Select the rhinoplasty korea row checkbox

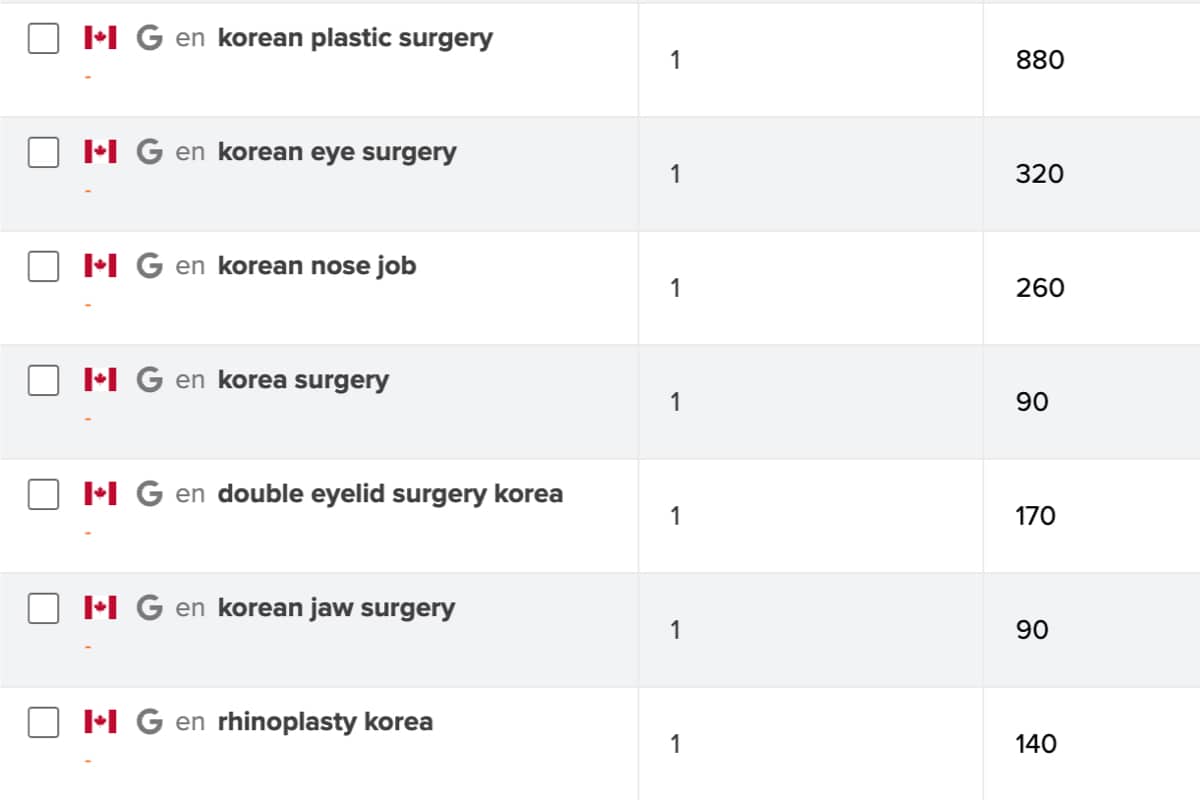[43, 723]
